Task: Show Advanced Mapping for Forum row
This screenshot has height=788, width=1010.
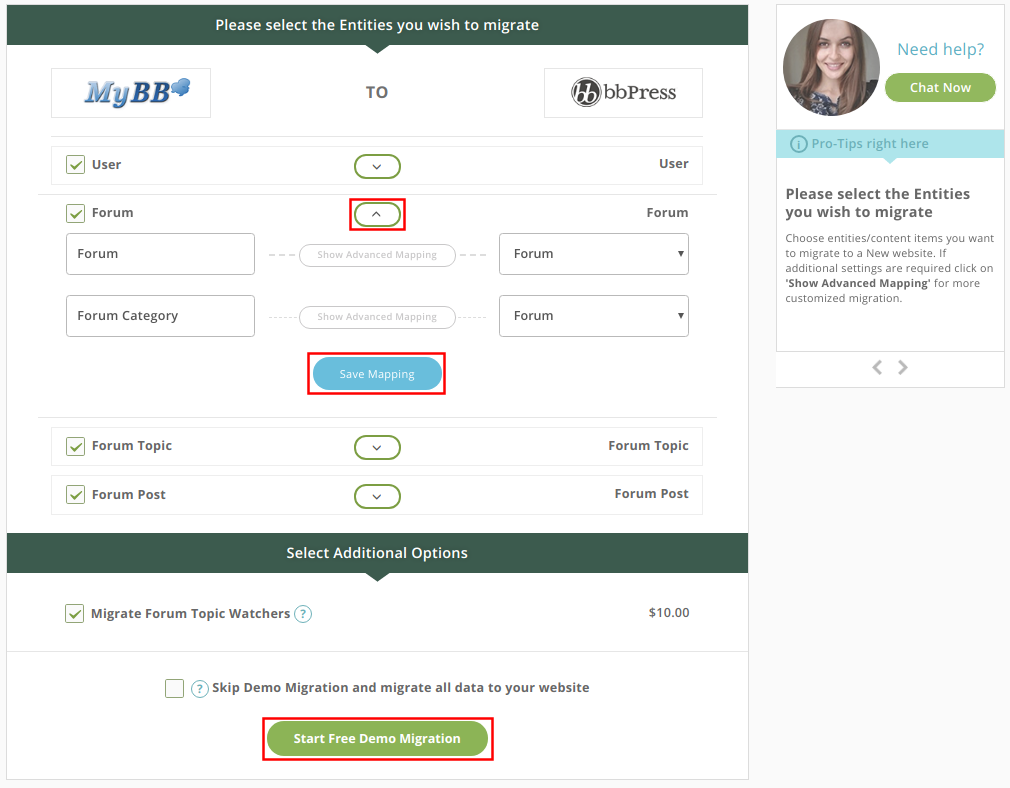Action: coord(377,255)
